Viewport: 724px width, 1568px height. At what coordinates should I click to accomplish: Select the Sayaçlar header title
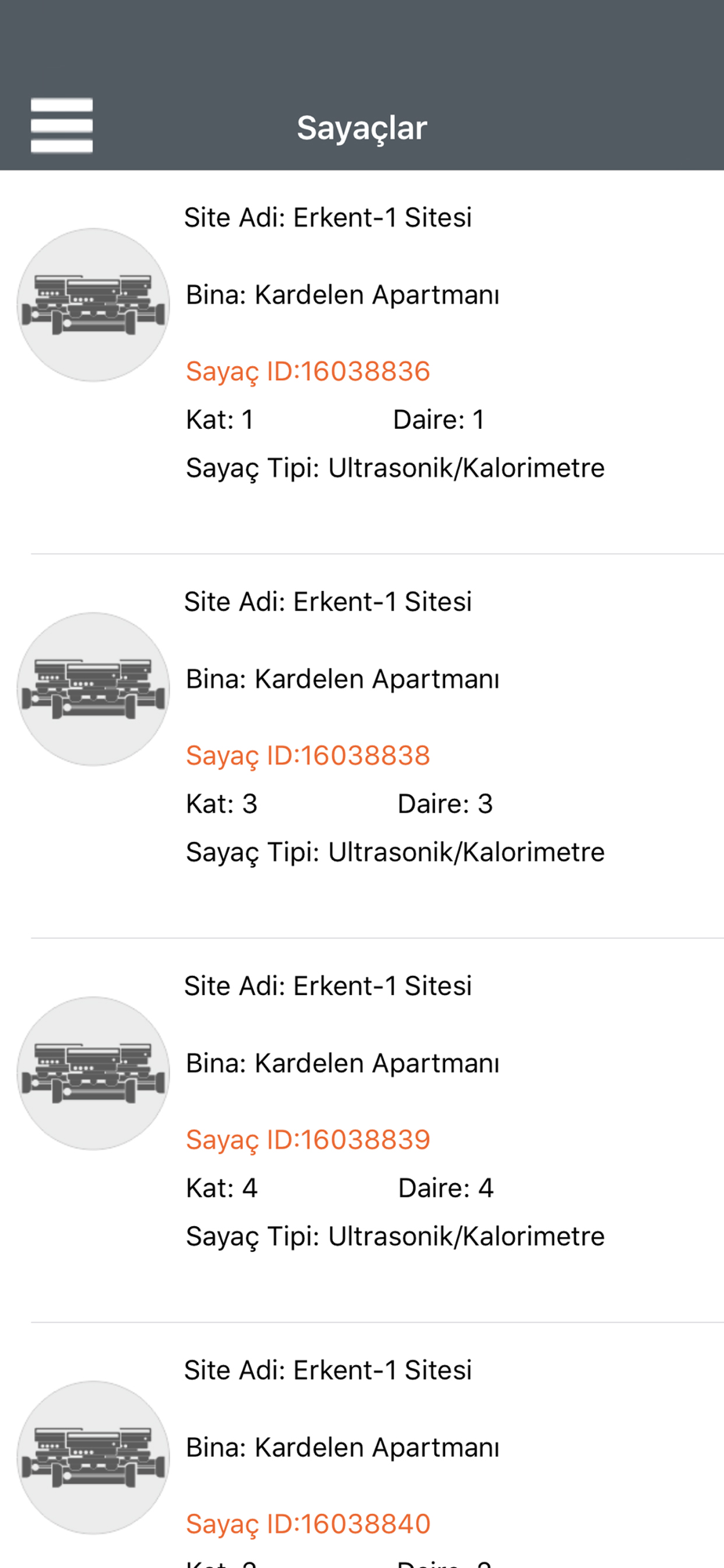pyautogui.click(x=362, y=128)
